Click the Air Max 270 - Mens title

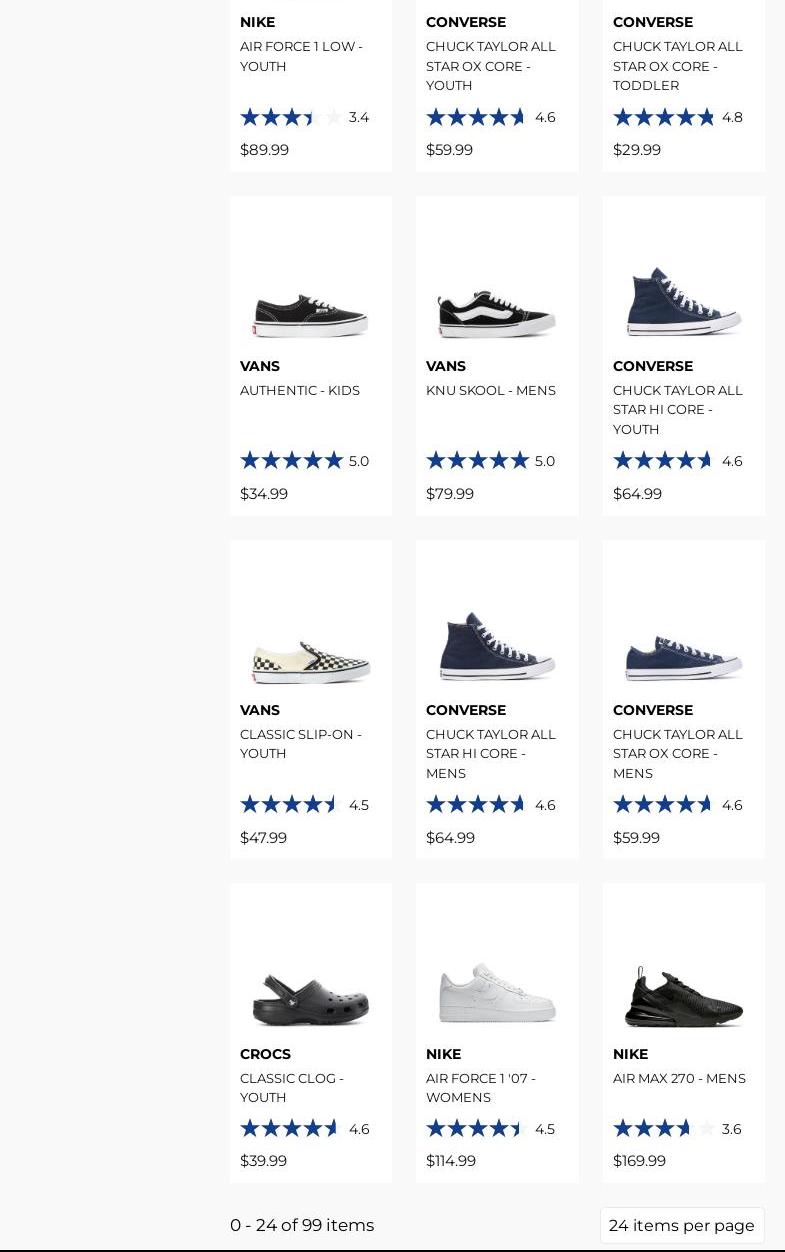point(679,1078)
